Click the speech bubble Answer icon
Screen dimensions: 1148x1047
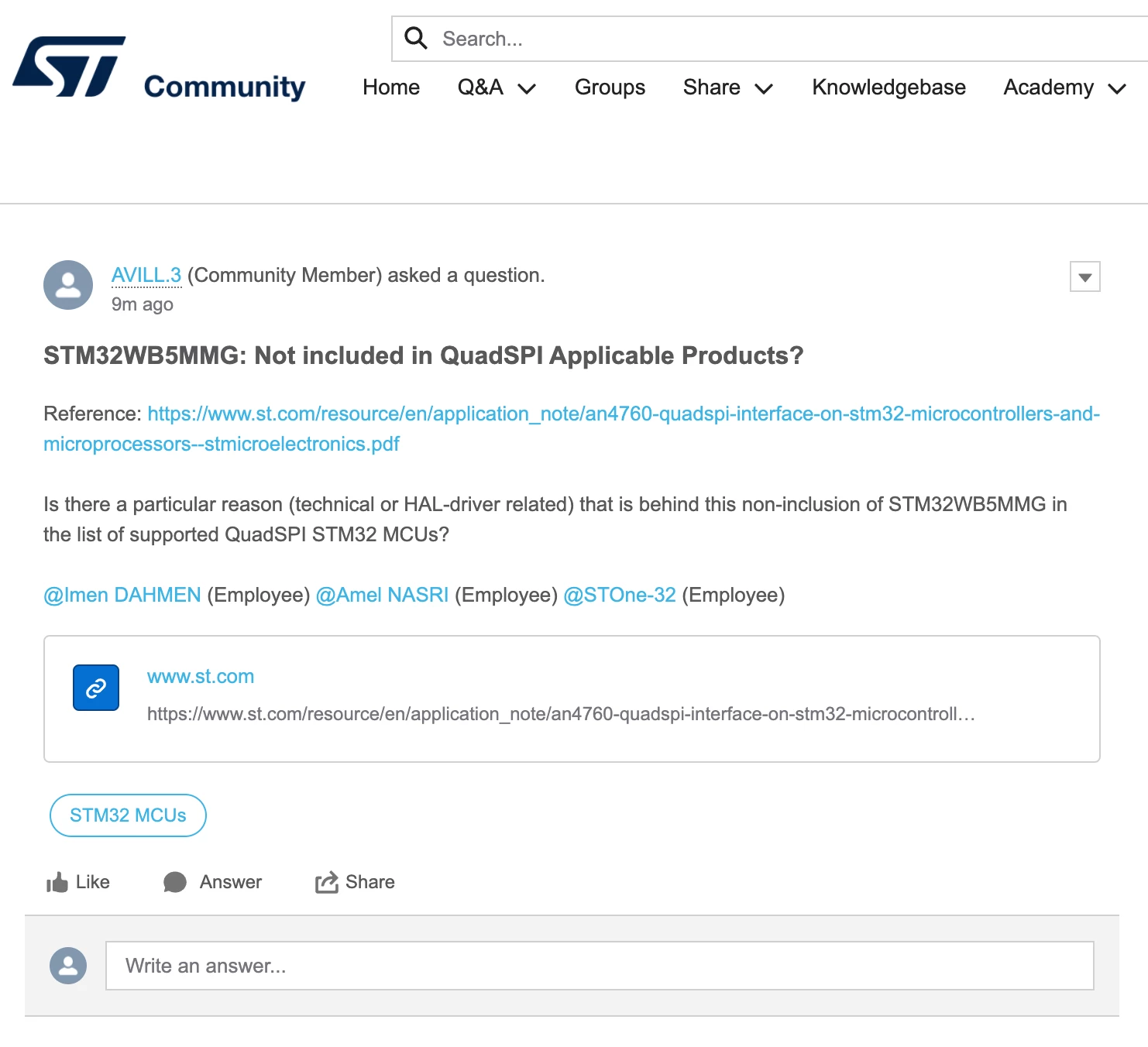tap(175, 882)
